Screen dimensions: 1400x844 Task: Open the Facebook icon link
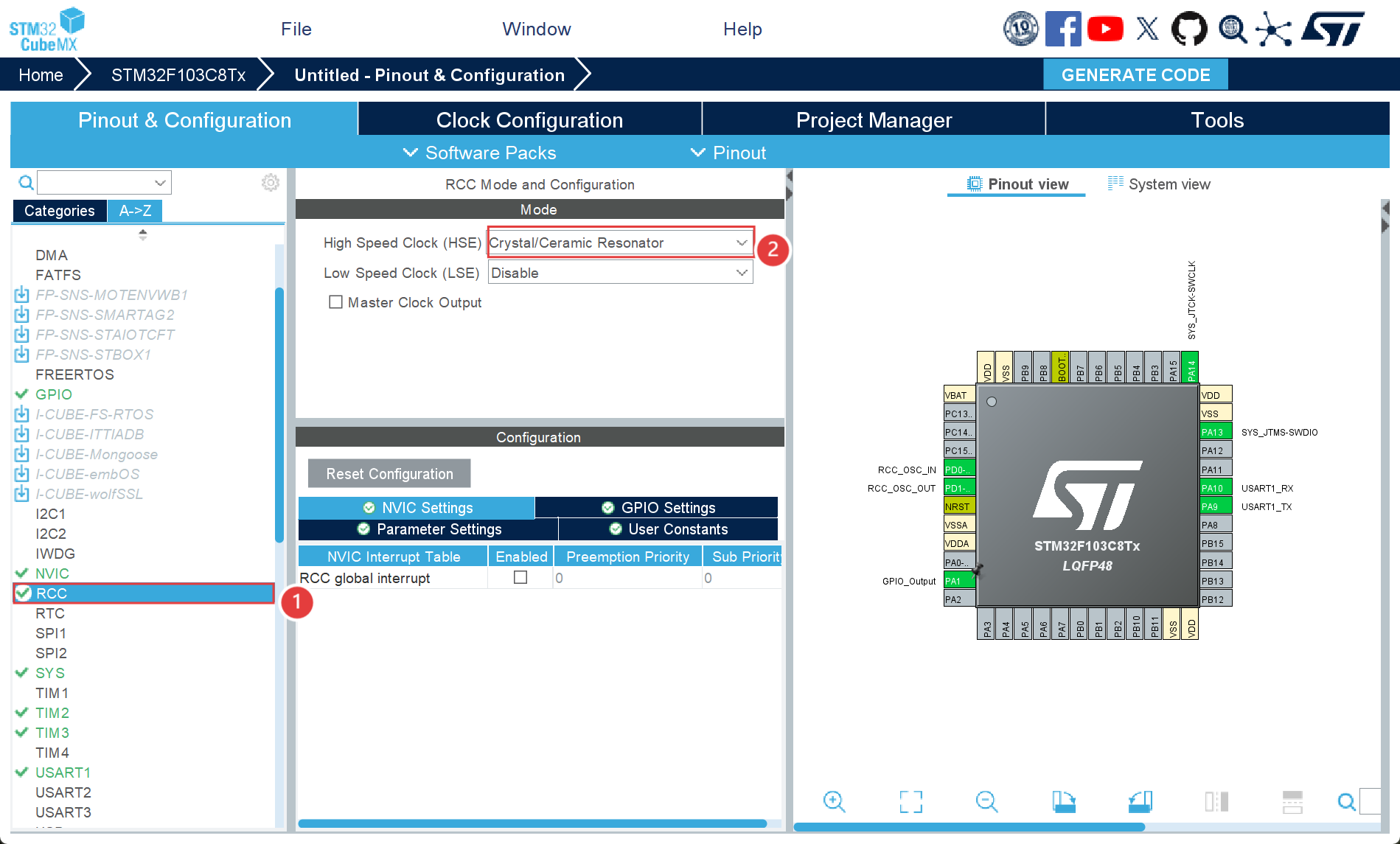(x=1063, y=29)
